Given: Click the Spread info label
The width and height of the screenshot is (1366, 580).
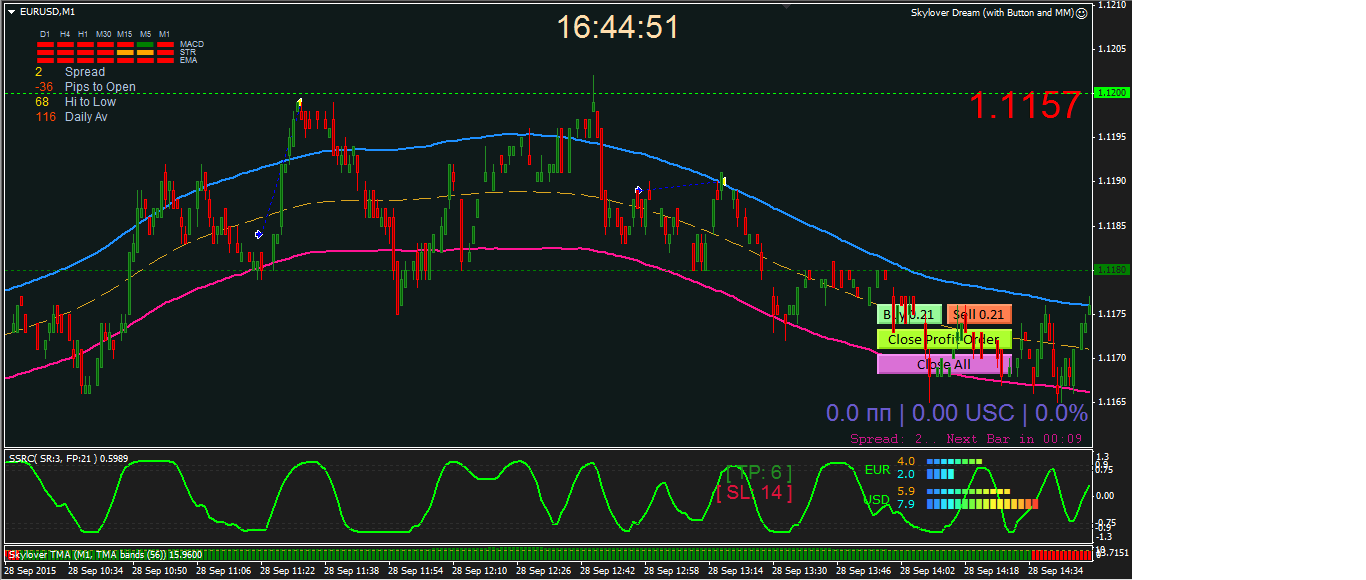Looking at the screenshot, I should (x=85, y=72).
